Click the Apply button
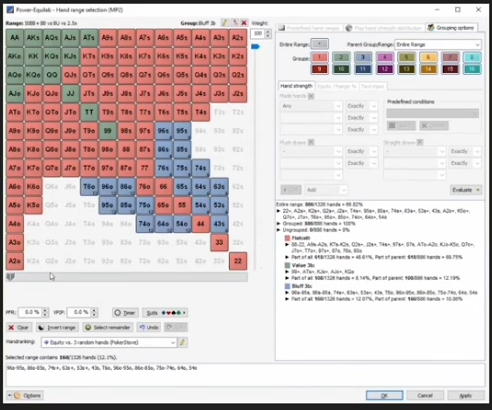 click(466, 395)
